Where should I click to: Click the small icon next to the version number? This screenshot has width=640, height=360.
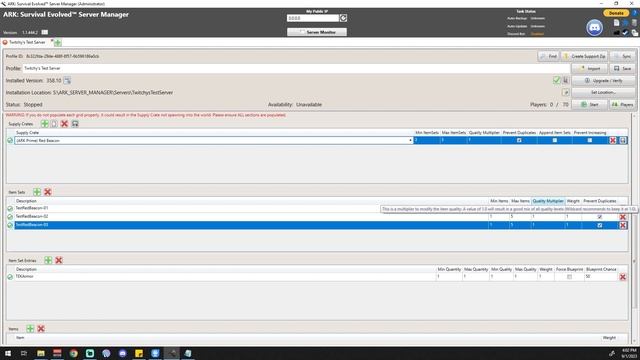[x=44, y=32]
